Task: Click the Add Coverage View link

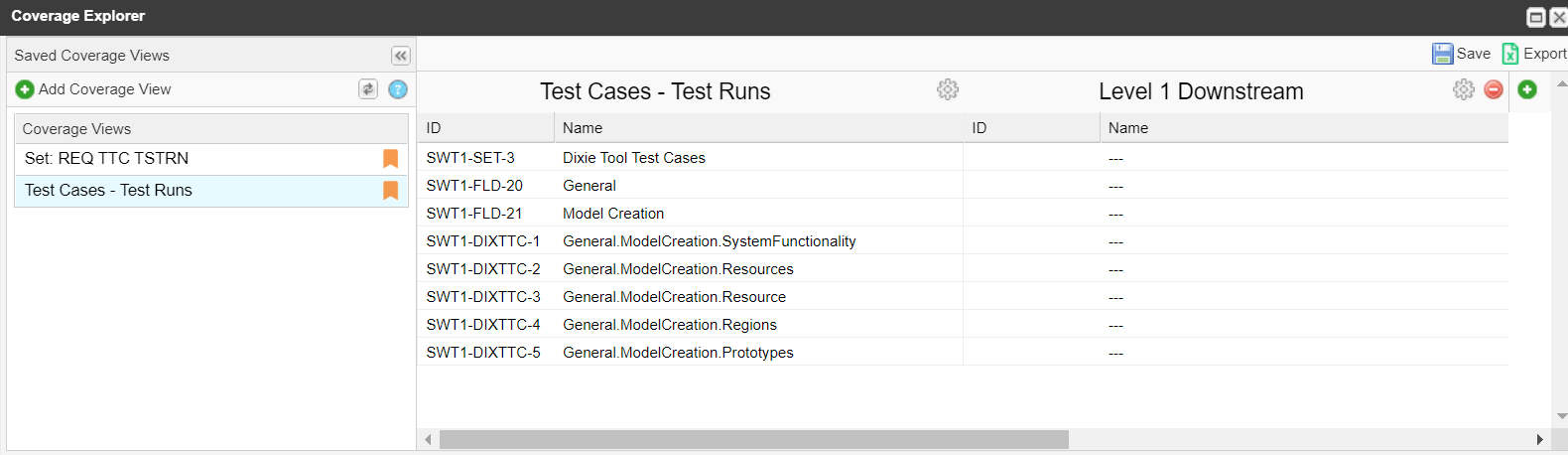Action: tap(104, 89)
